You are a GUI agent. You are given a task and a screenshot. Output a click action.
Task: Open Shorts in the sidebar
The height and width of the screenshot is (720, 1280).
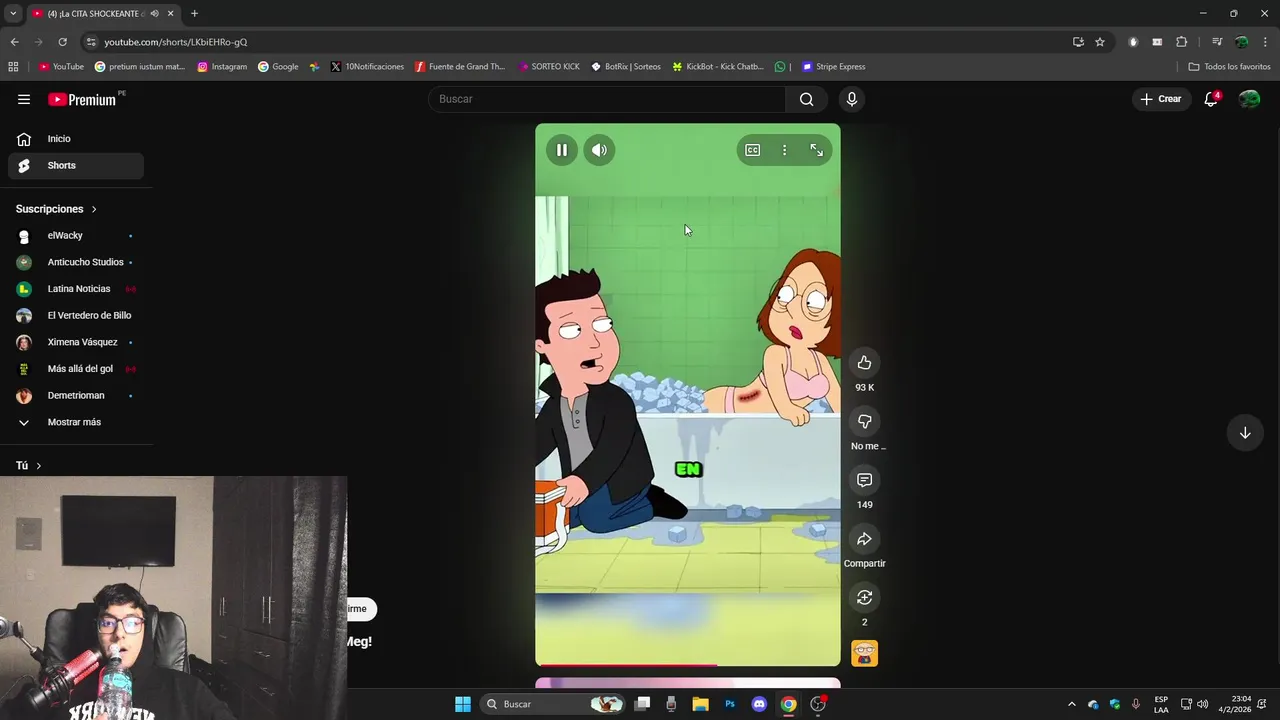pos(76,166)
